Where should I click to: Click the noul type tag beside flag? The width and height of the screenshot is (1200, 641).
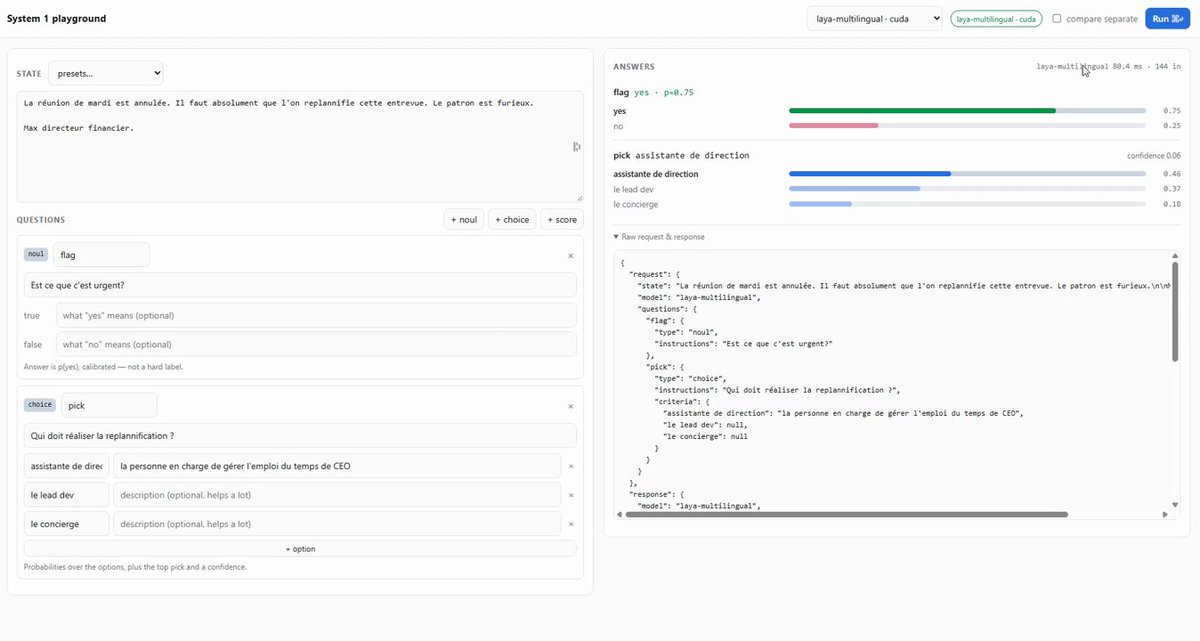(36, 255)
